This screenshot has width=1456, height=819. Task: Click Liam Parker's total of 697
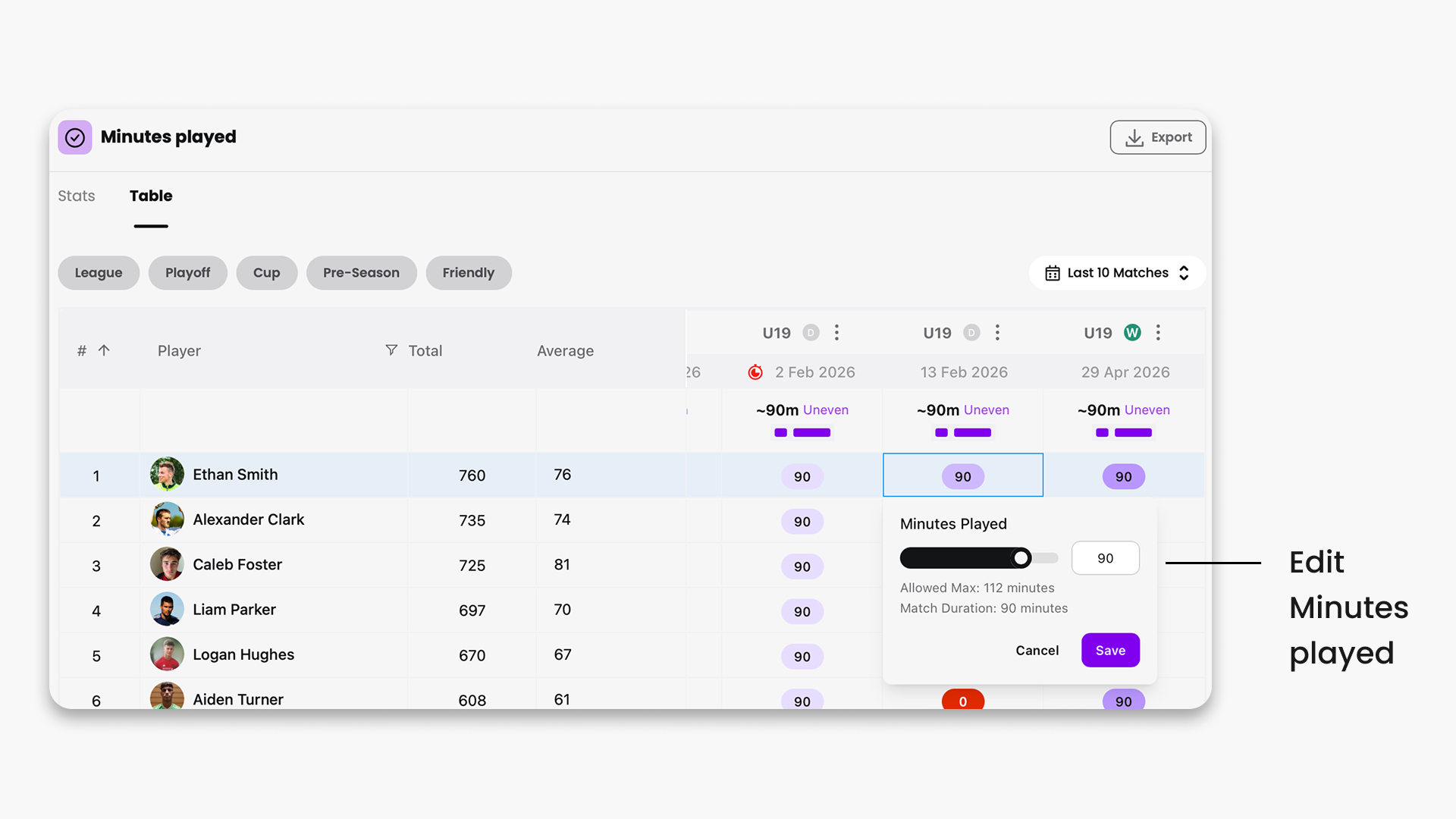coord(472,610)
